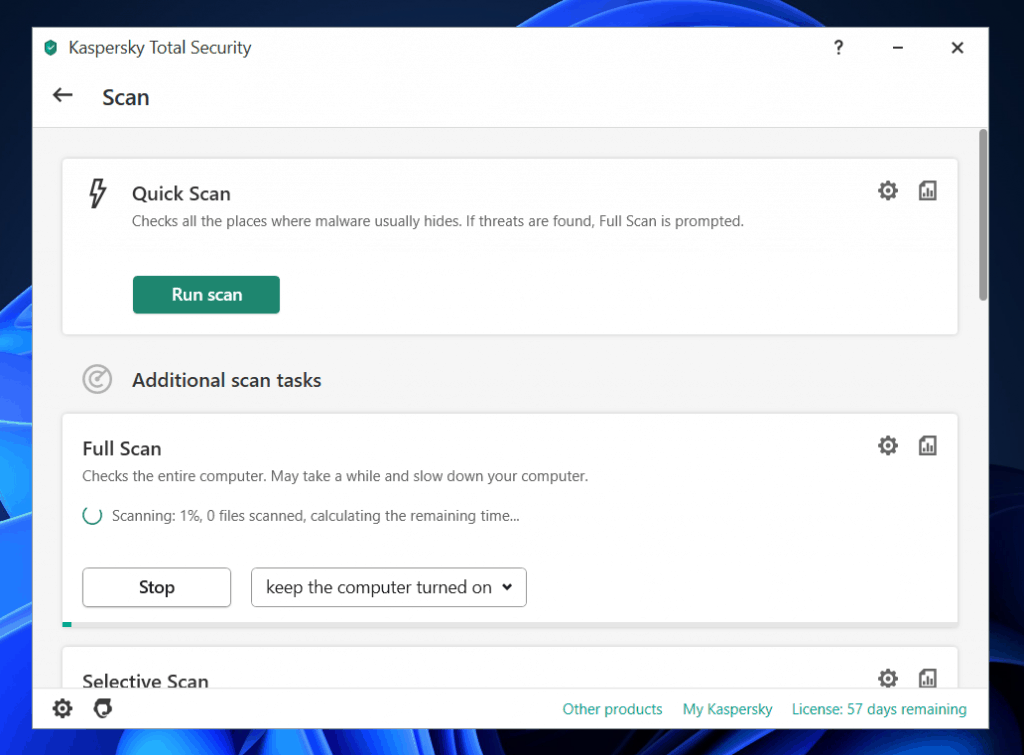
Task: Open application settings via bottom-left gear
Action: 61,708
